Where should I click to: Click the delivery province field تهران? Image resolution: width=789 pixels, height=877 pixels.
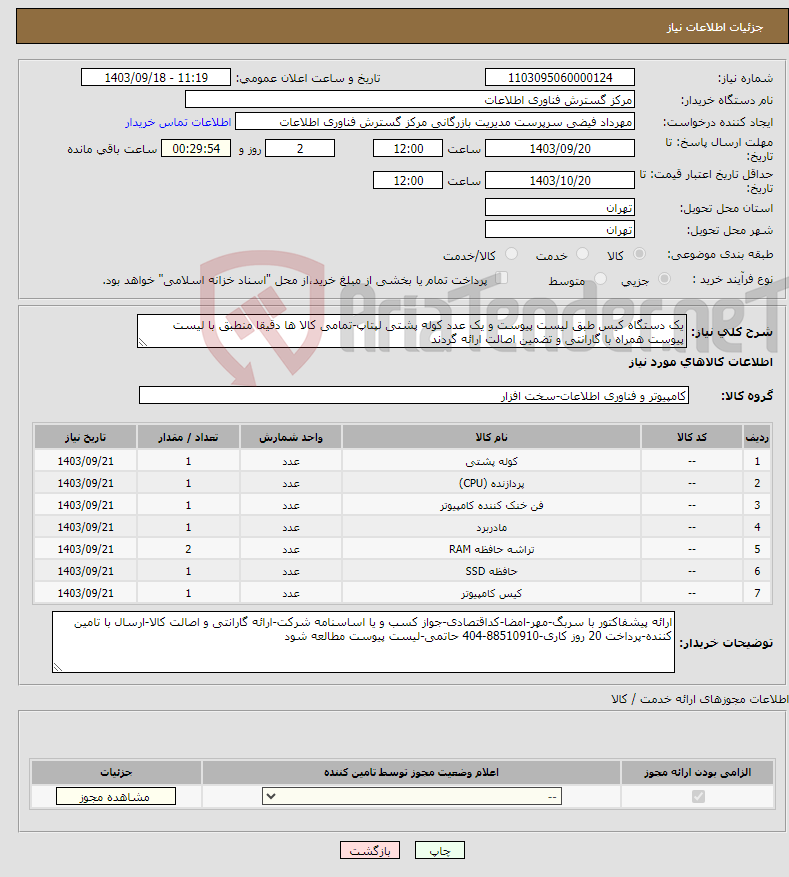[x=560, y=208]
